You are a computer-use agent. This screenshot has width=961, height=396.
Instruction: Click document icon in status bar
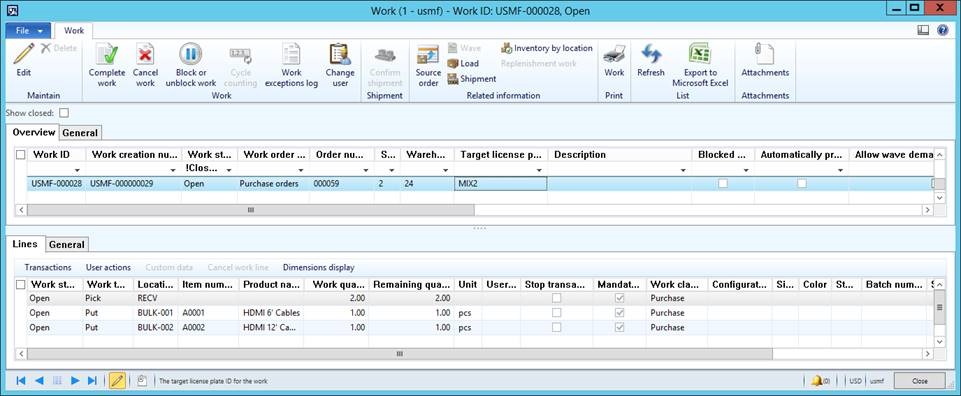[142, 381]
